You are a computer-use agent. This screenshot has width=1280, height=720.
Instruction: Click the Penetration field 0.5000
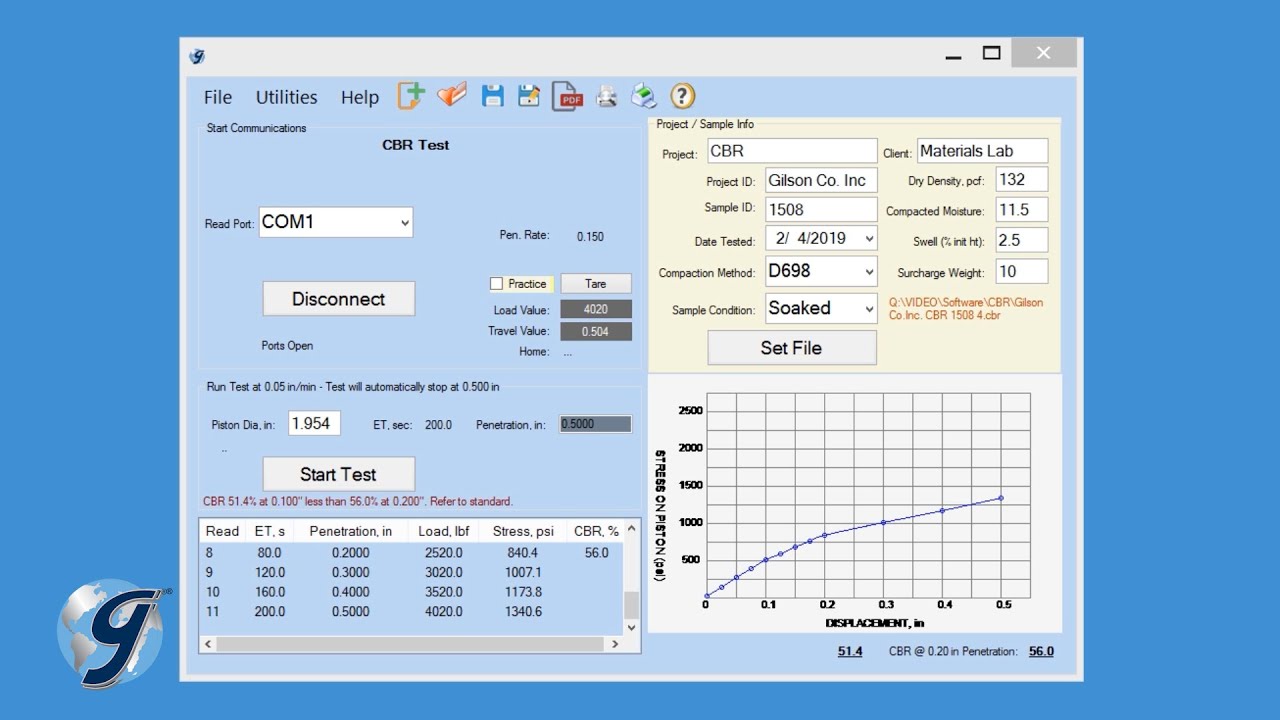click(x=596, y=424)
